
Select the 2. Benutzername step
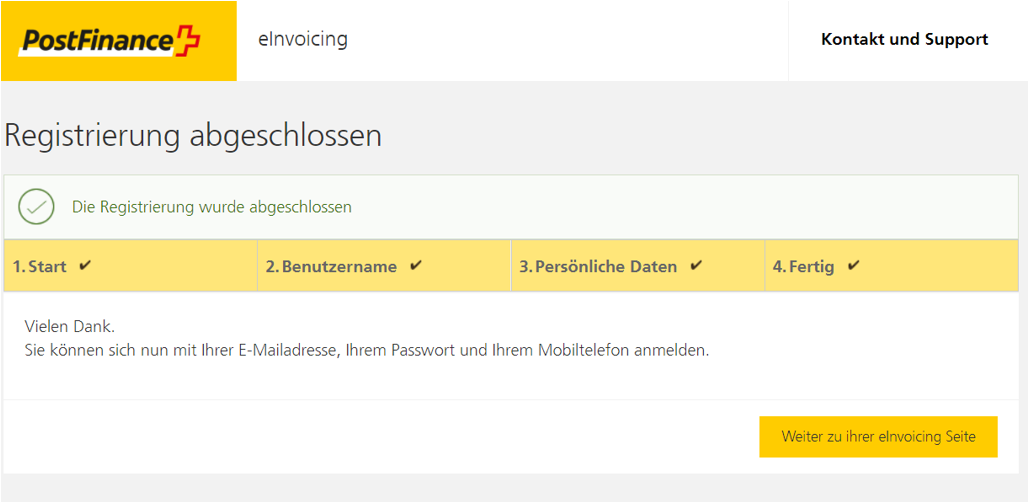(x=384, y=266)
